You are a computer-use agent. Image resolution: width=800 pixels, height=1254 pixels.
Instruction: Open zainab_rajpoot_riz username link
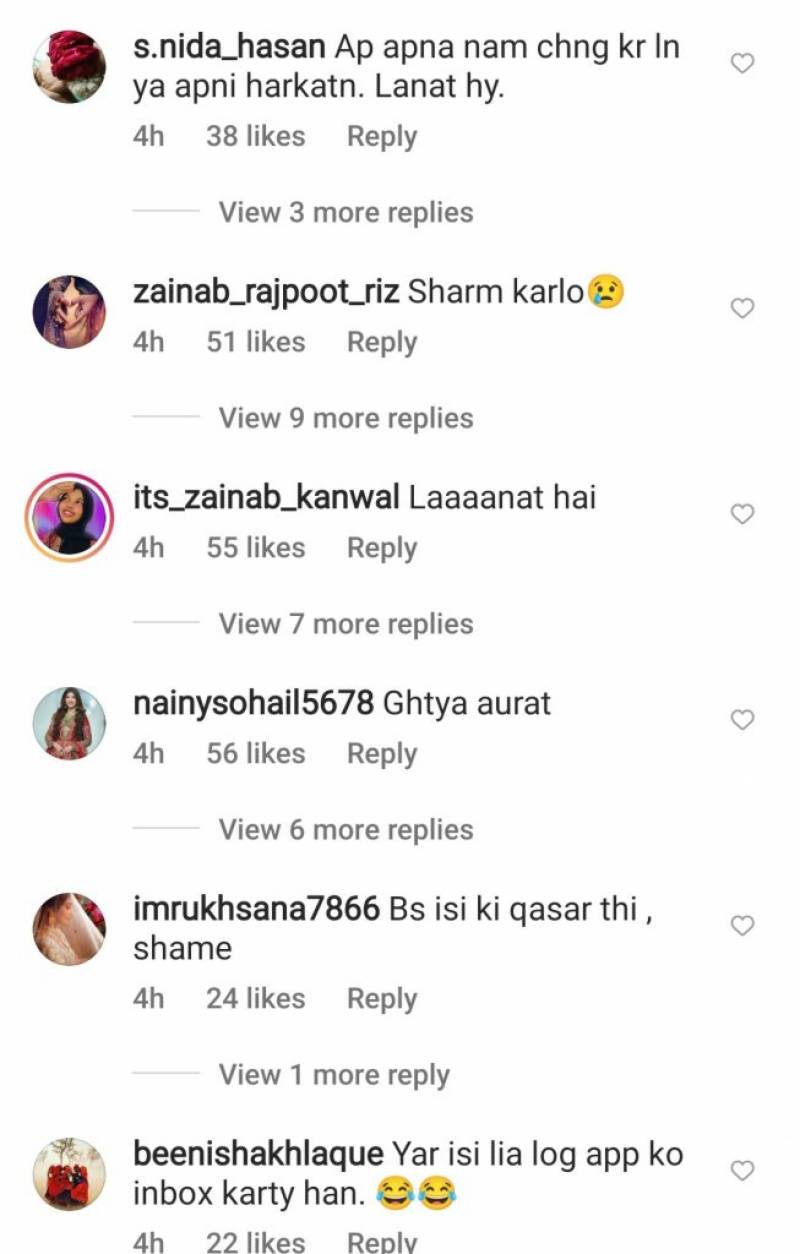(x=266, y=293)
